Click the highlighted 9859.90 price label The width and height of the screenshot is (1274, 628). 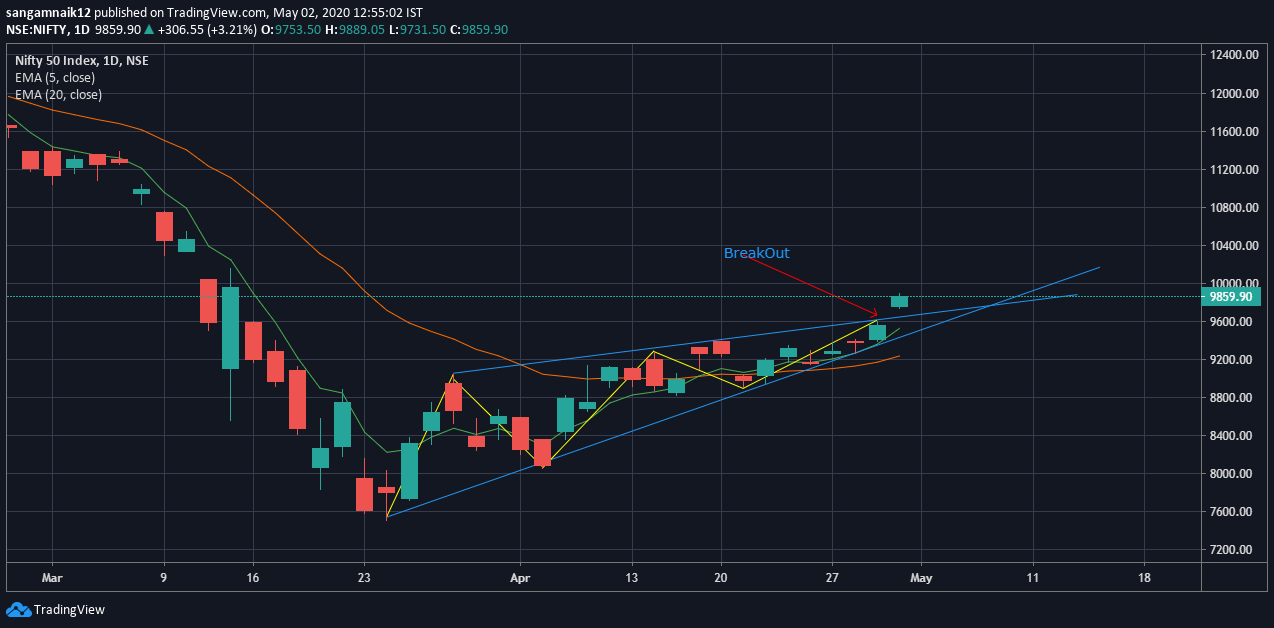1230,296
